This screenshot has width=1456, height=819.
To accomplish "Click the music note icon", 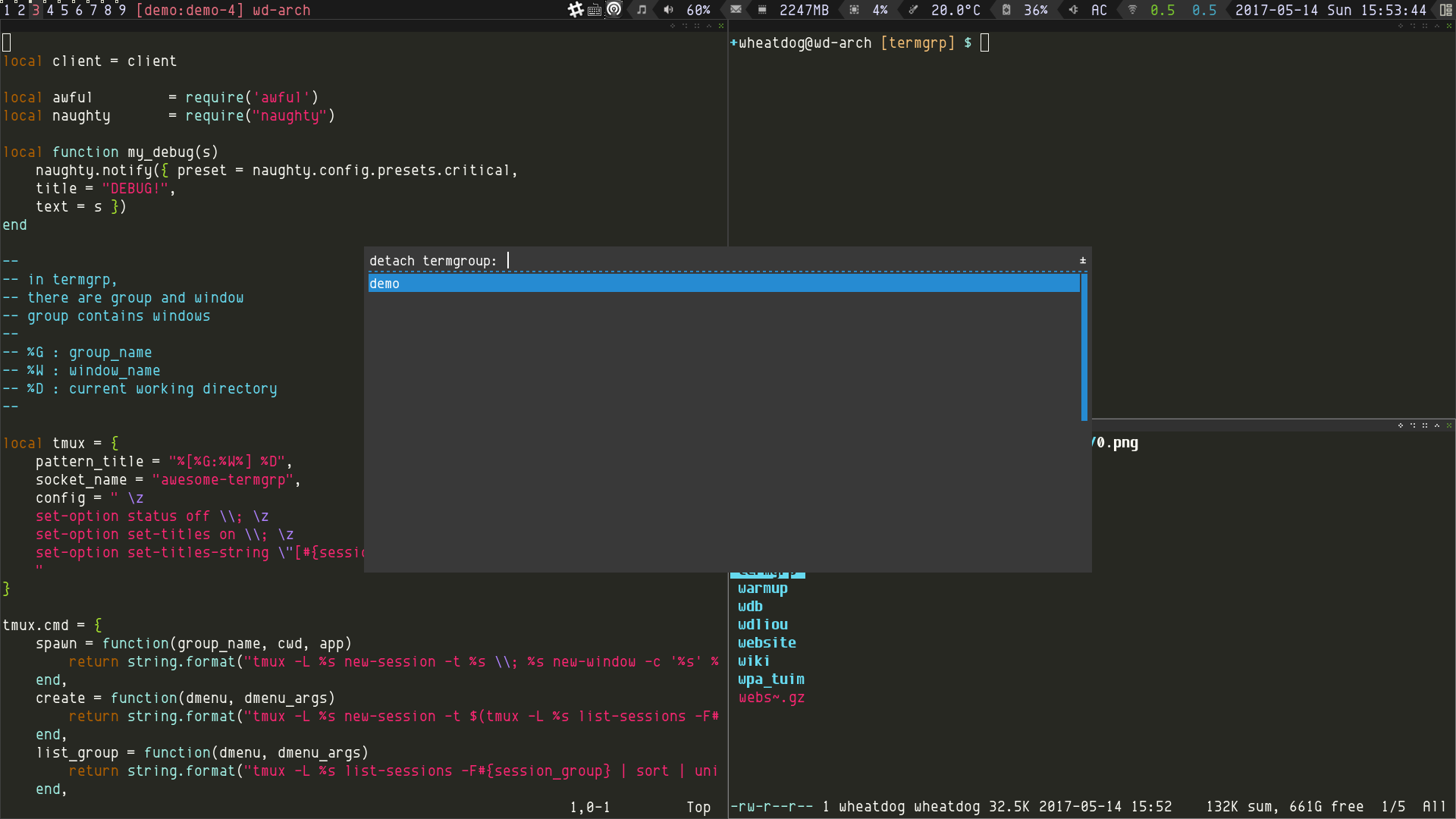I will [642, 10].
